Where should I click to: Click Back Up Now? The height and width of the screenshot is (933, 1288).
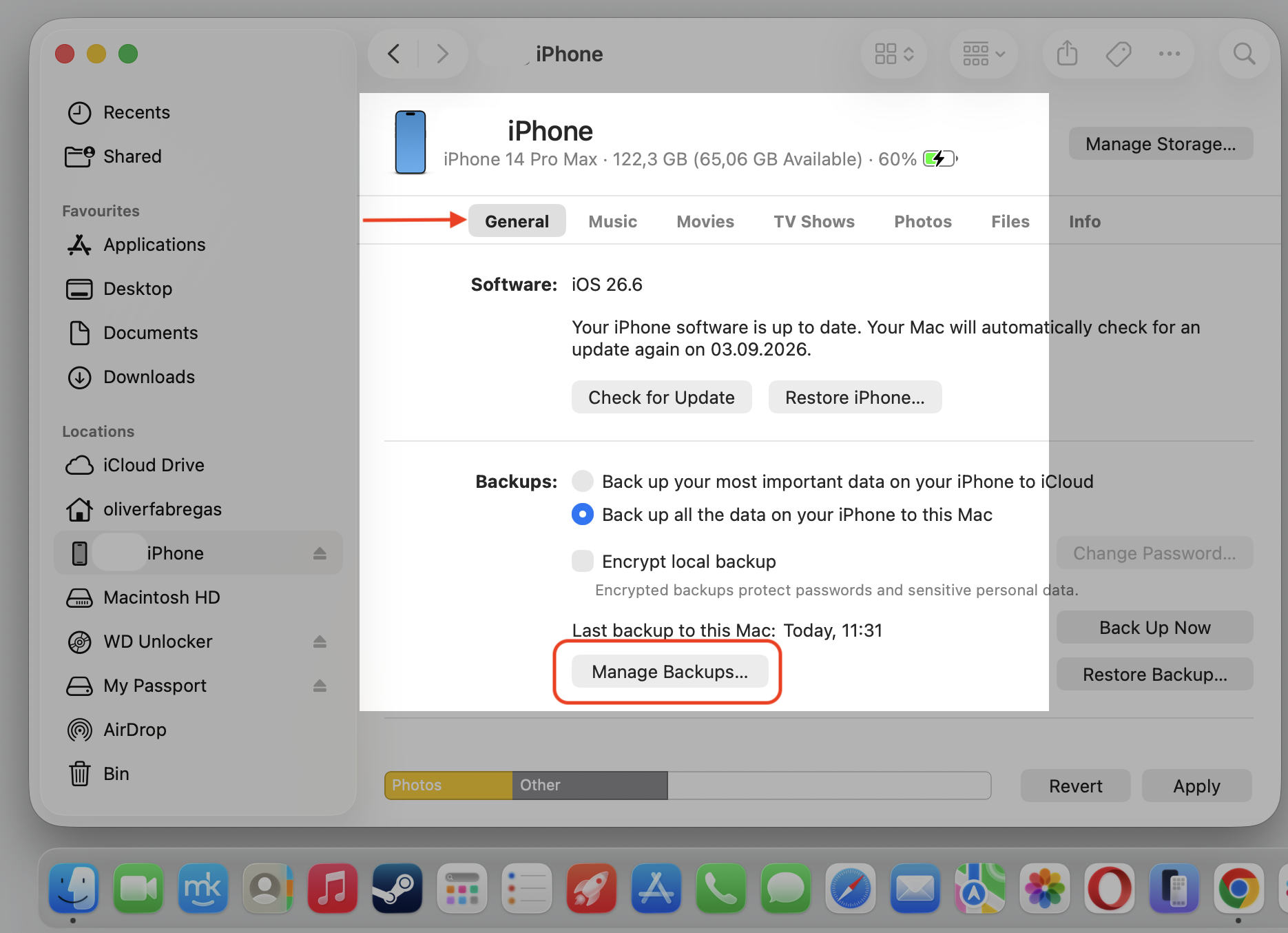pyautogui.click(x=1154, y=627)
